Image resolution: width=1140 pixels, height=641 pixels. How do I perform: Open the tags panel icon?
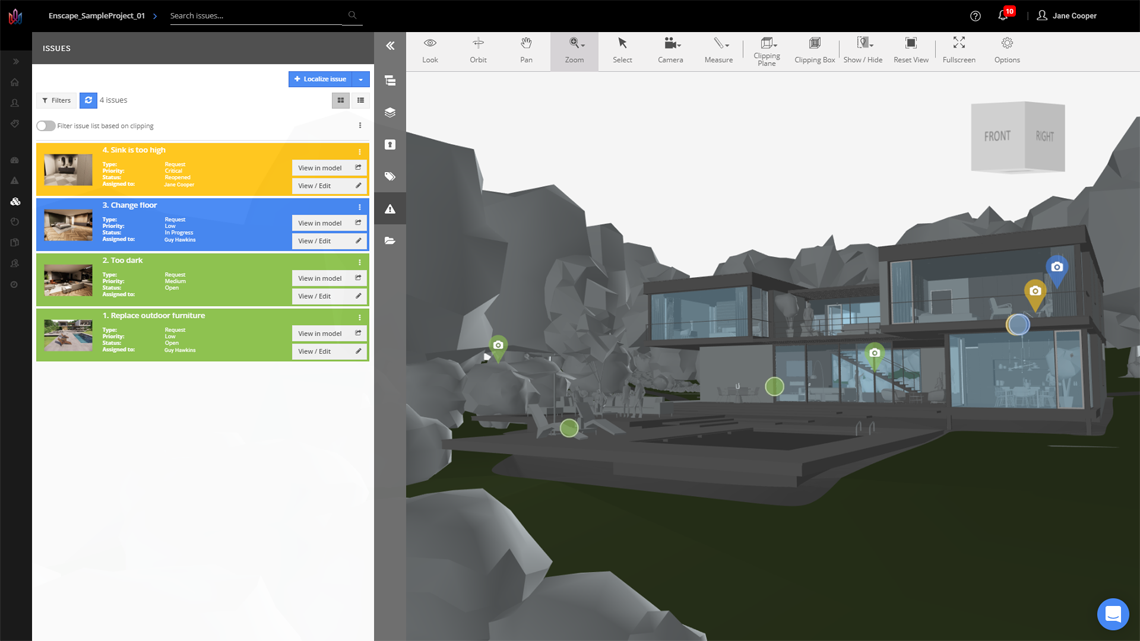coord(390,177)
